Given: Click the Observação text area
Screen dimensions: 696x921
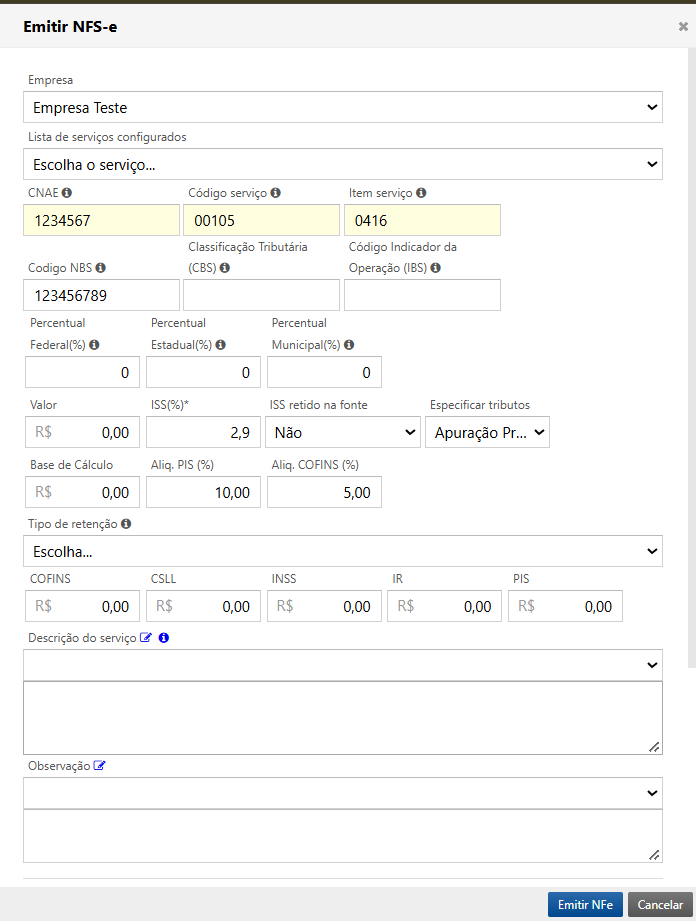Looking at the screenshot, I should coord(343,836).
